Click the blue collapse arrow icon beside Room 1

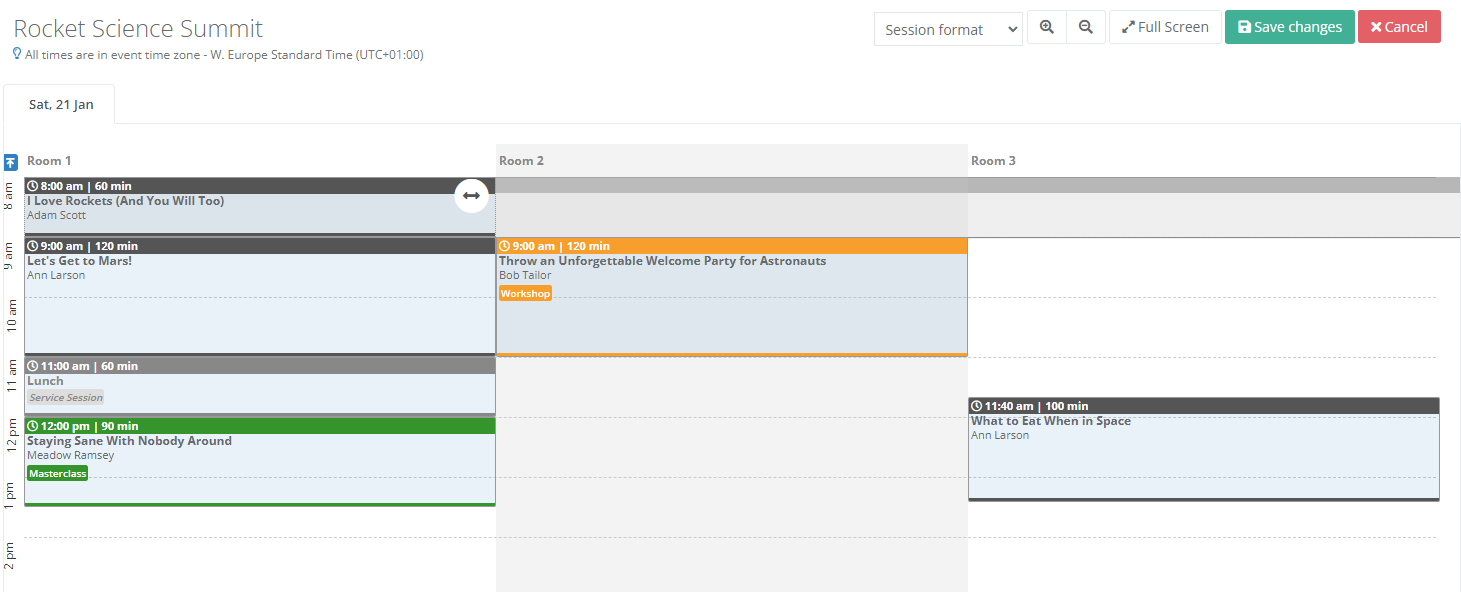[11, 162]
